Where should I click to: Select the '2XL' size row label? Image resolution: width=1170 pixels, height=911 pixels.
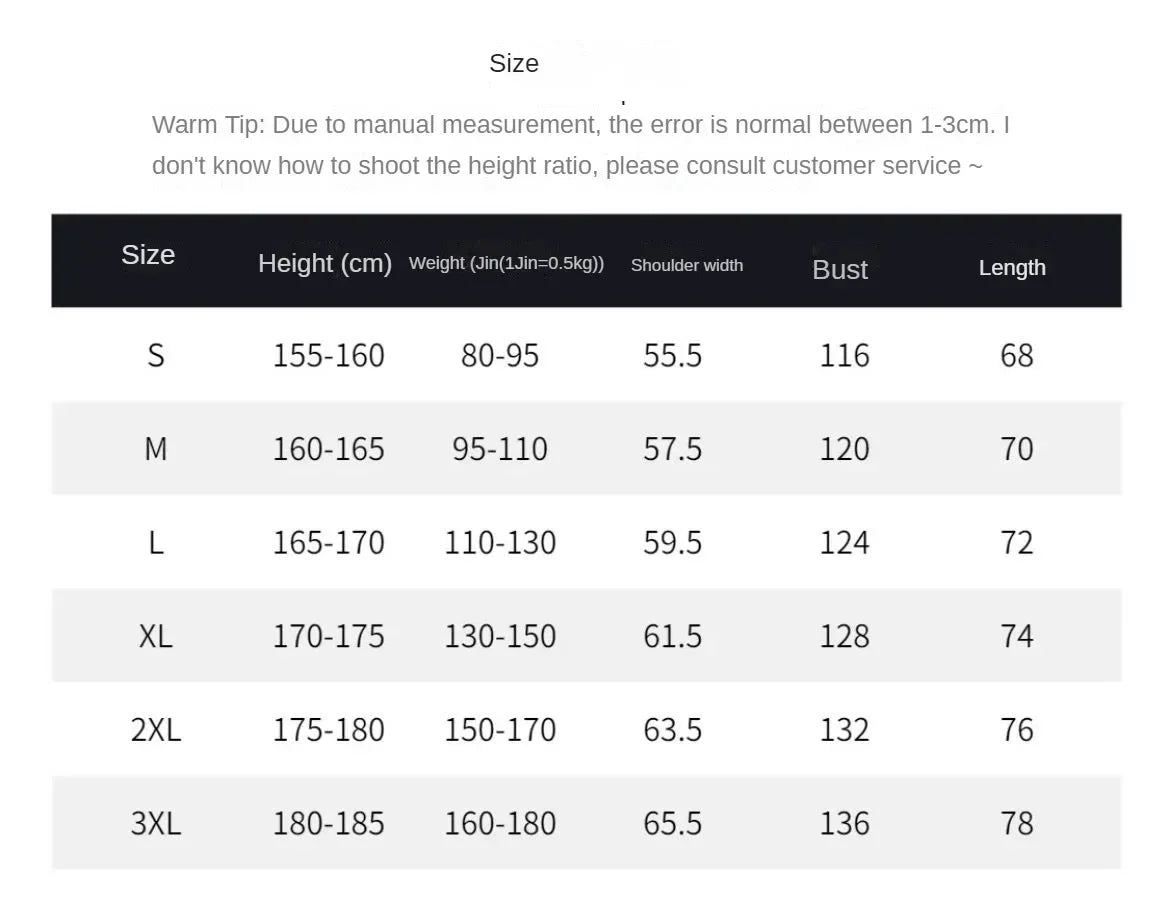156,730
